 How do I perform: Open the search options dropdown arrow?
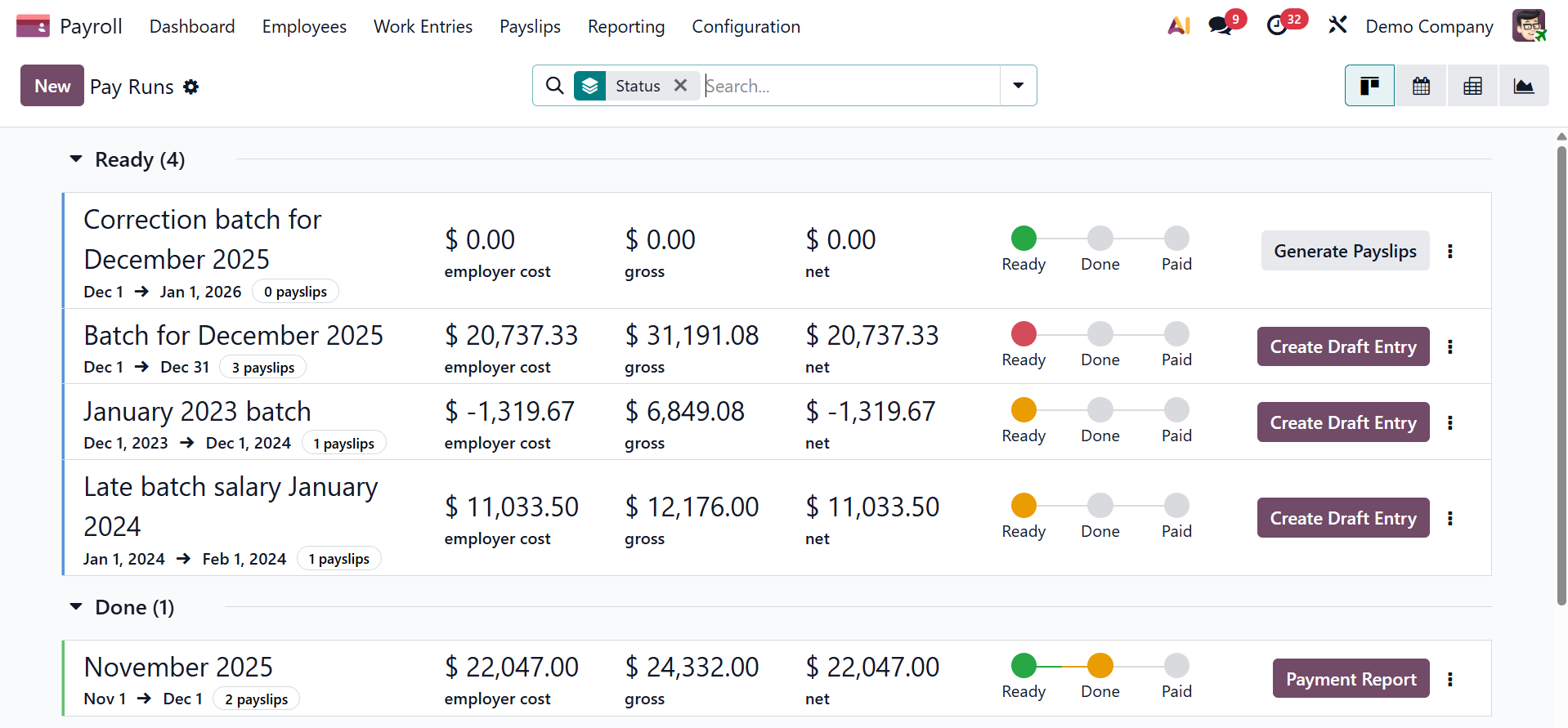click(1018, 86)
